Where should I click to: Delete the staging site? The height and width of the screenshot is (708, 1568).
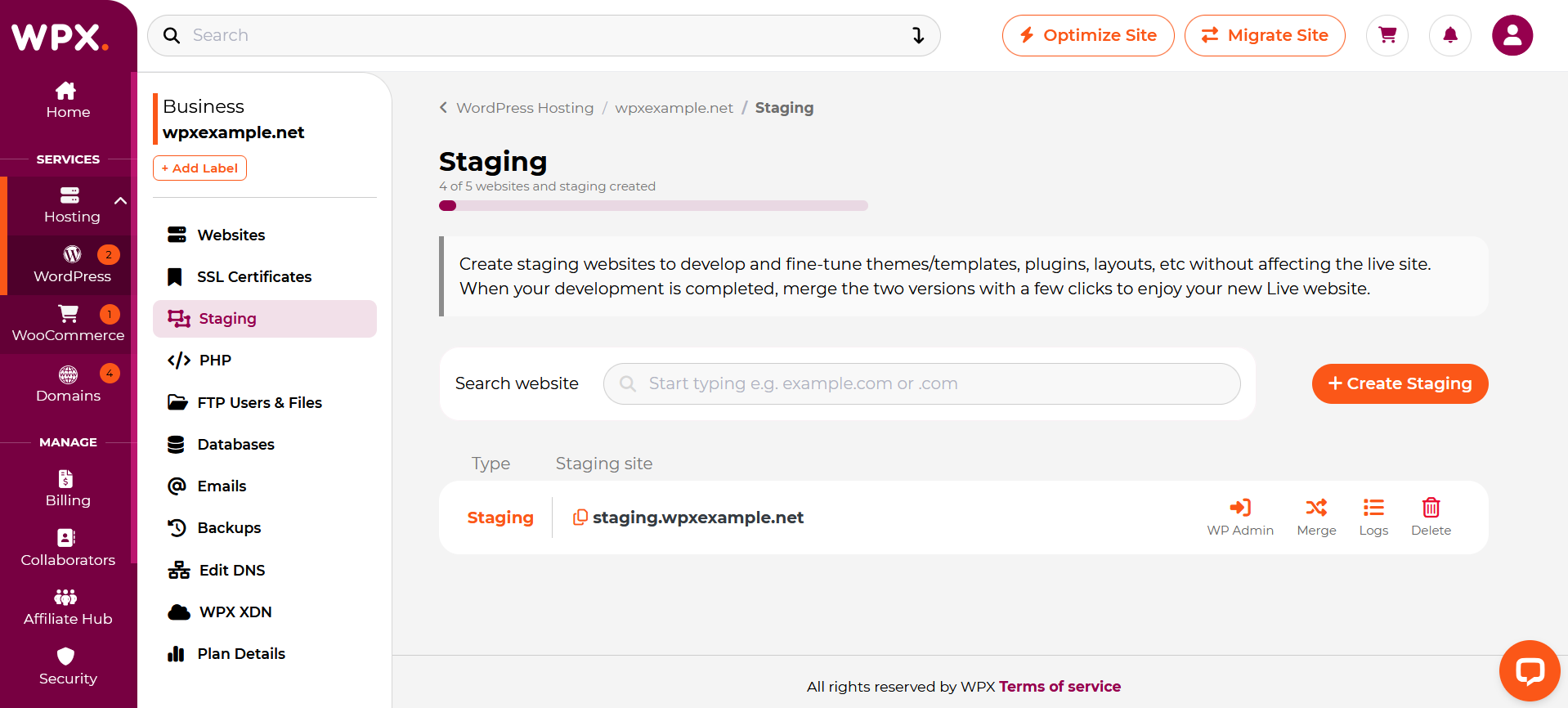pos(1431,518)
